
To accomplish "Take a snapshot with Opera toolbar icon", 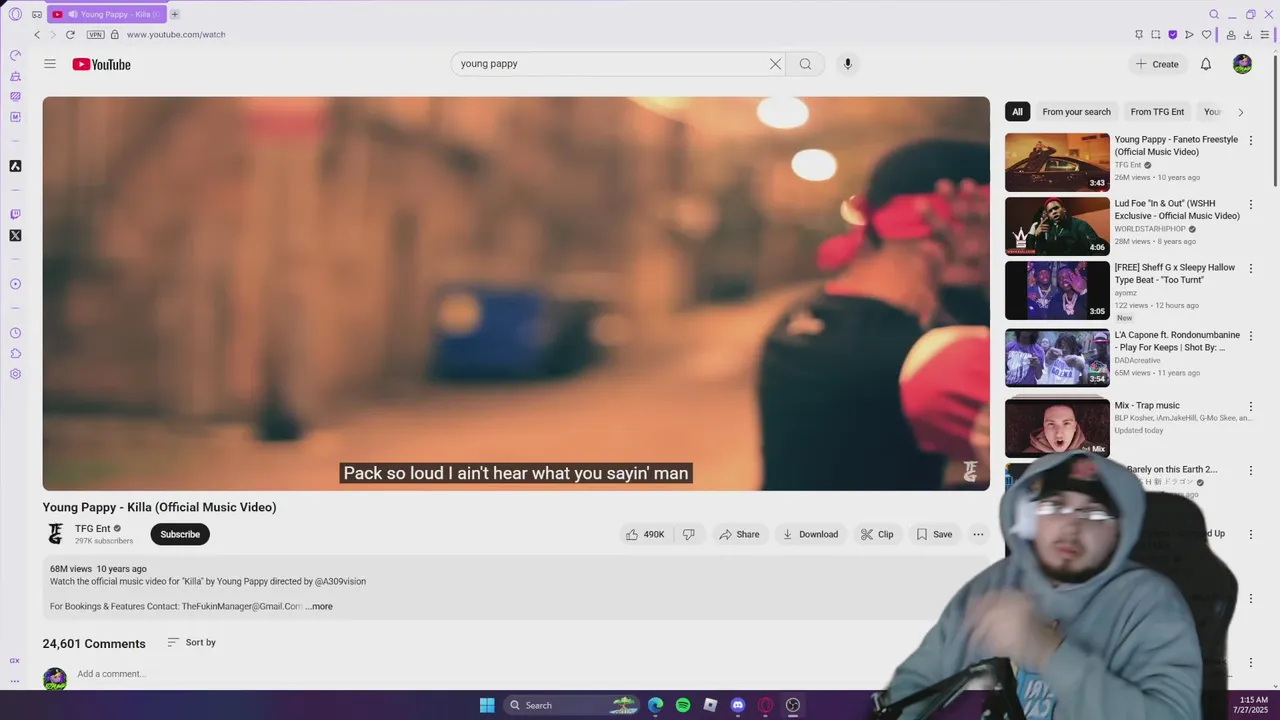I will (1156, 34).
